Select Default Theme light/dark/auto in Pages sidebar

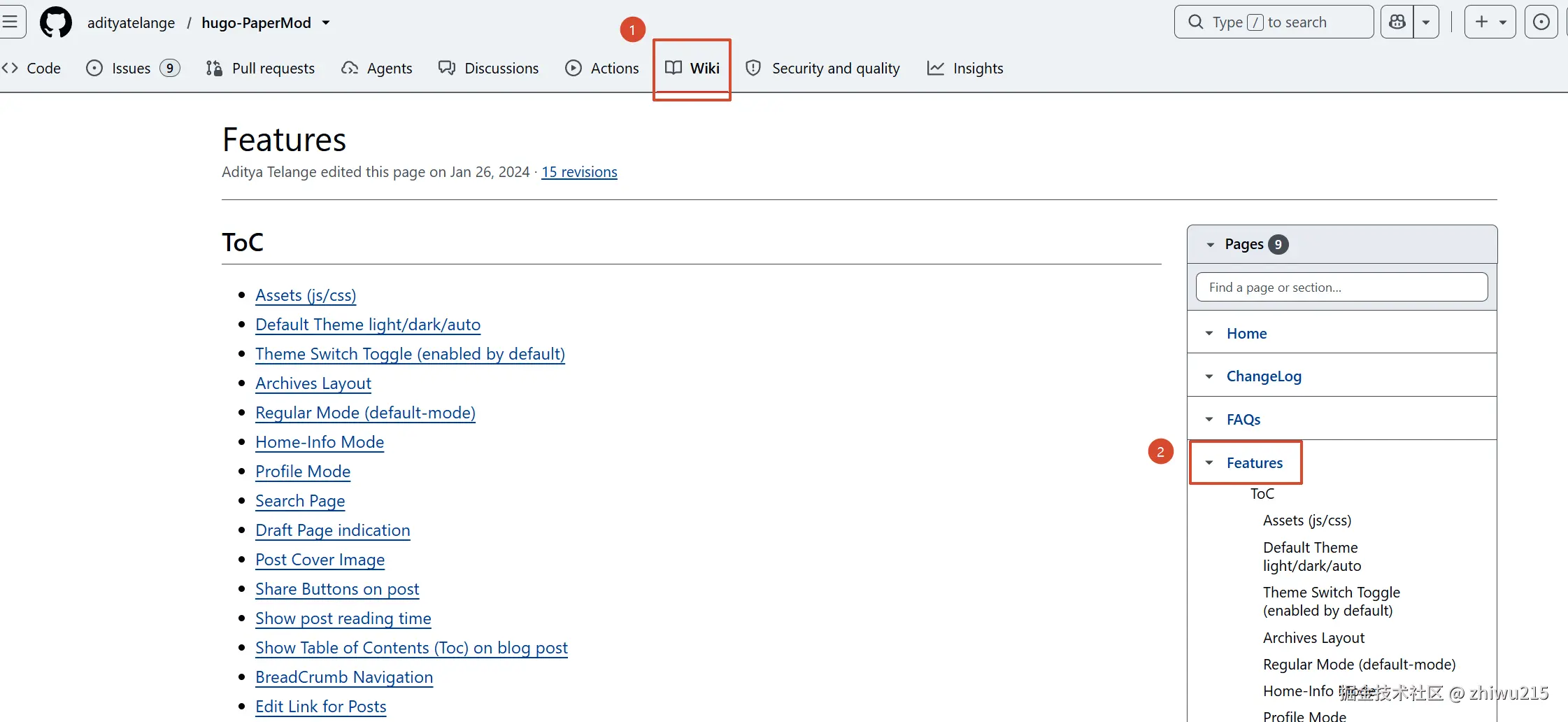tap(1312, 557)
